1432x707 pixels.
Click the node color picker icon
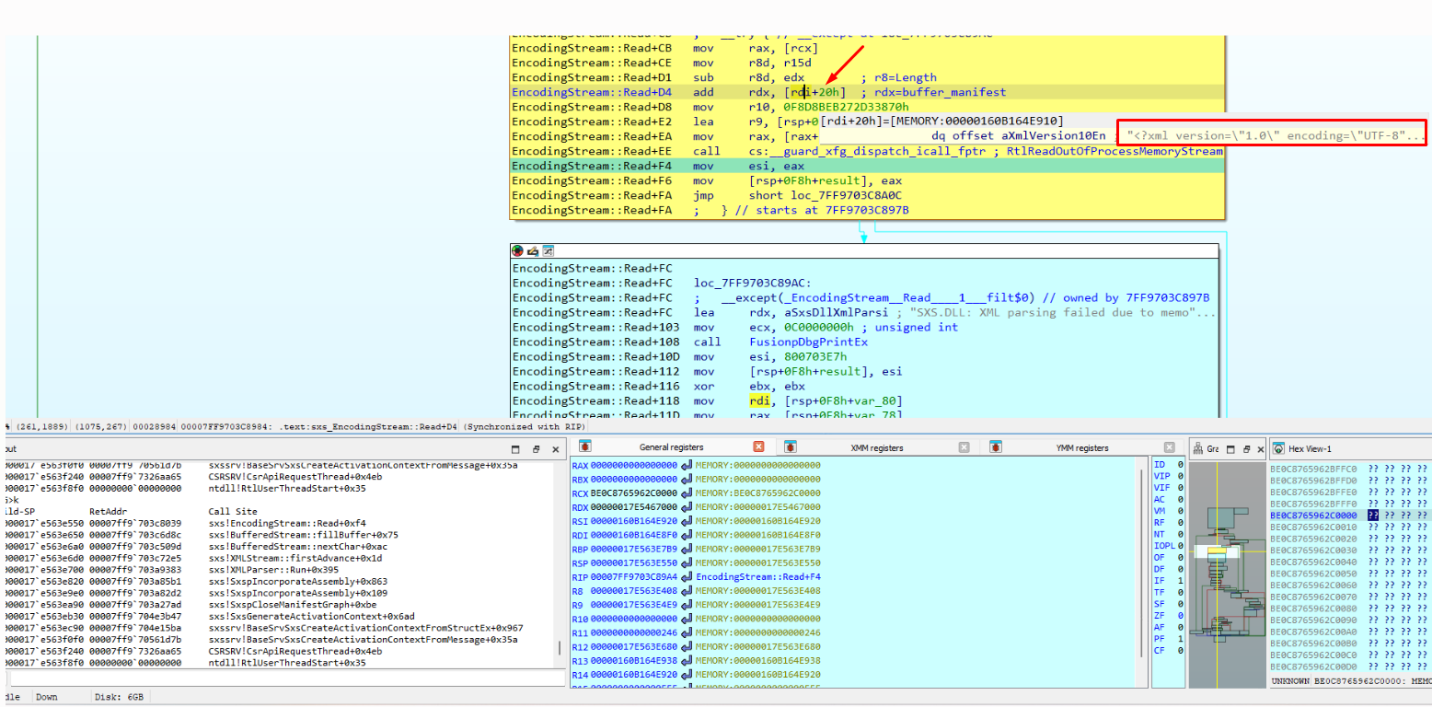coord(518,251)
